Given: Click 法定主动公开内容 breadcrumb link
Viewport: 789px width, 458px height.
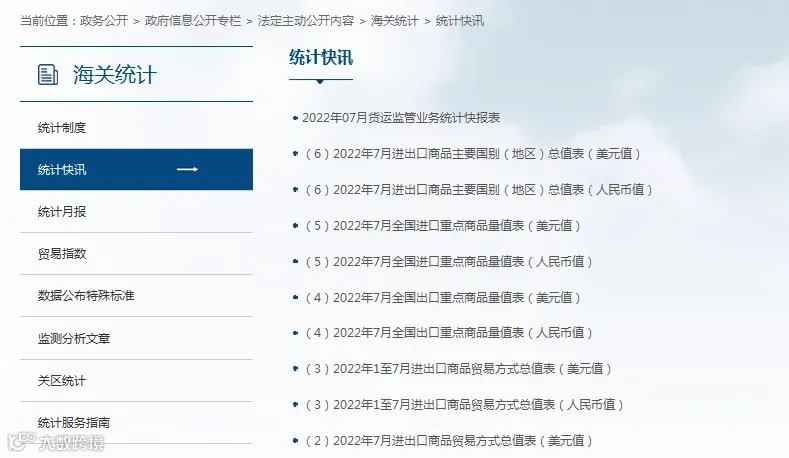Looking at the screenshot, I should 306,21.
